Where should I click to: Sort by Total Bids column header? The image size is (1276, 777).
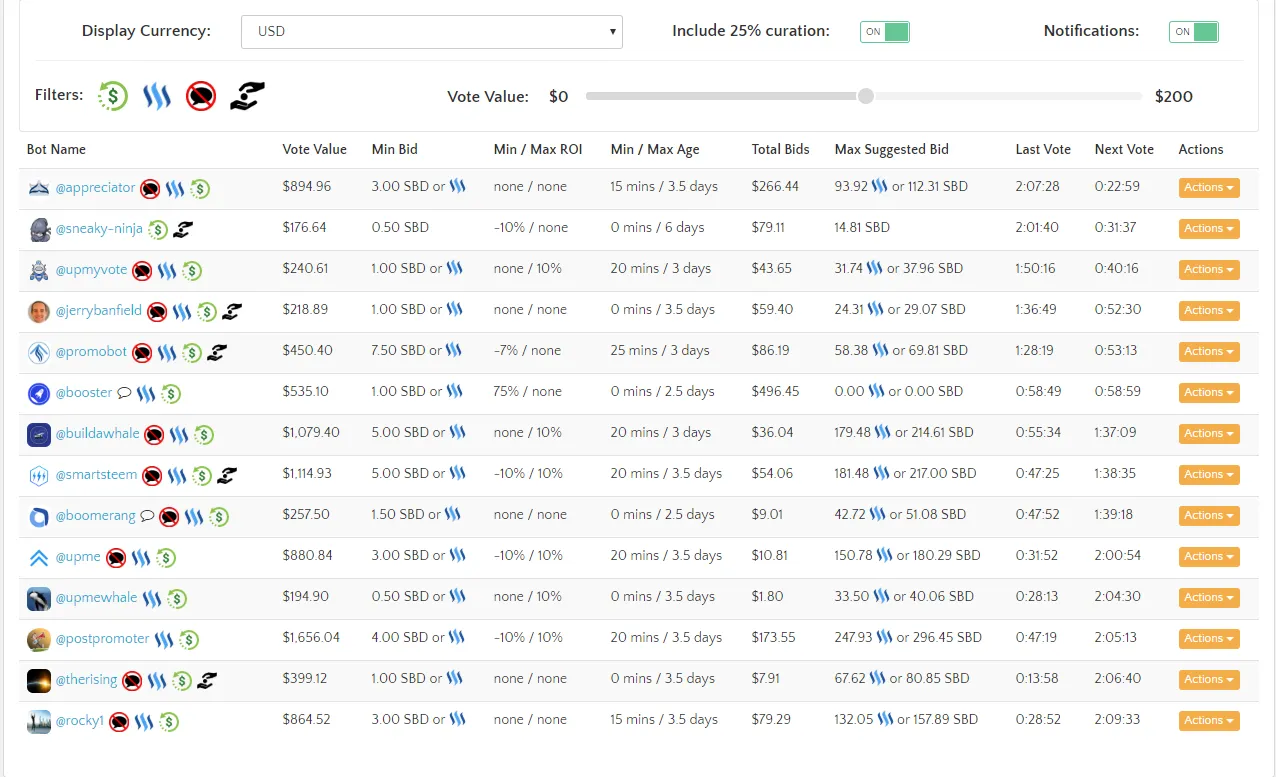pyautogui.click(x=781, y=149)
